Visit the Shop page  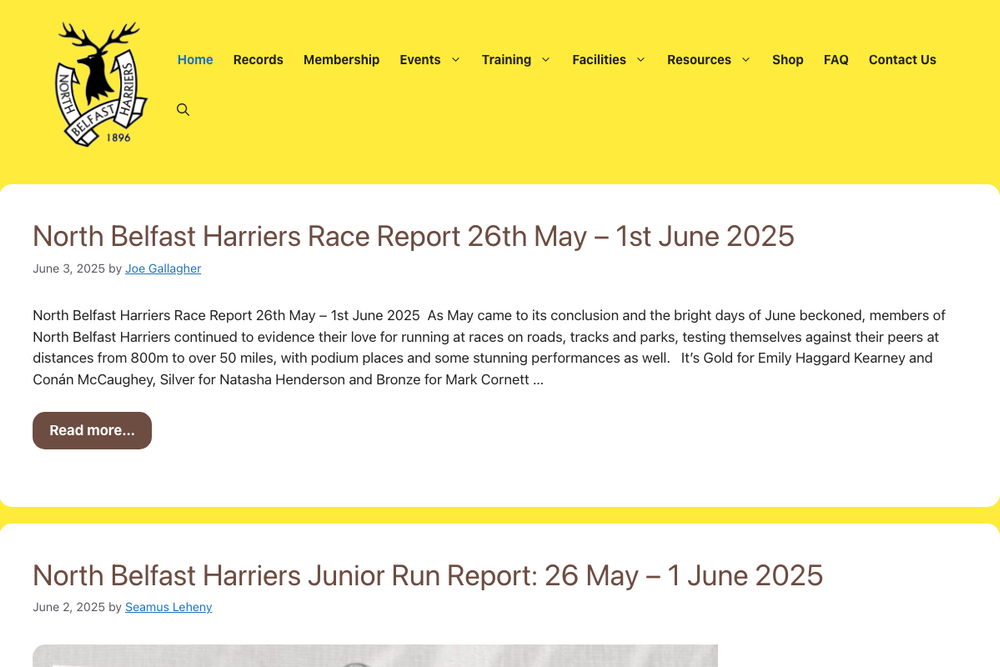(788, 59)
